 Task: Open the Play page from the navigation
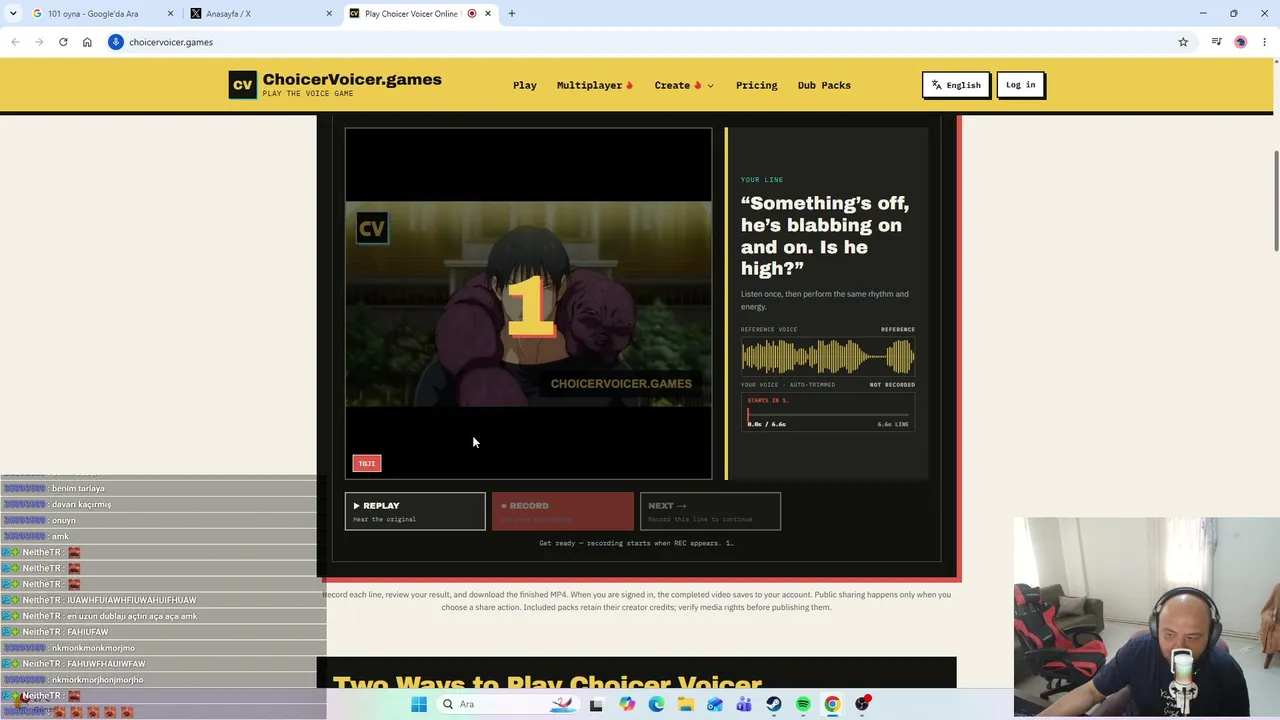point(525,85)
